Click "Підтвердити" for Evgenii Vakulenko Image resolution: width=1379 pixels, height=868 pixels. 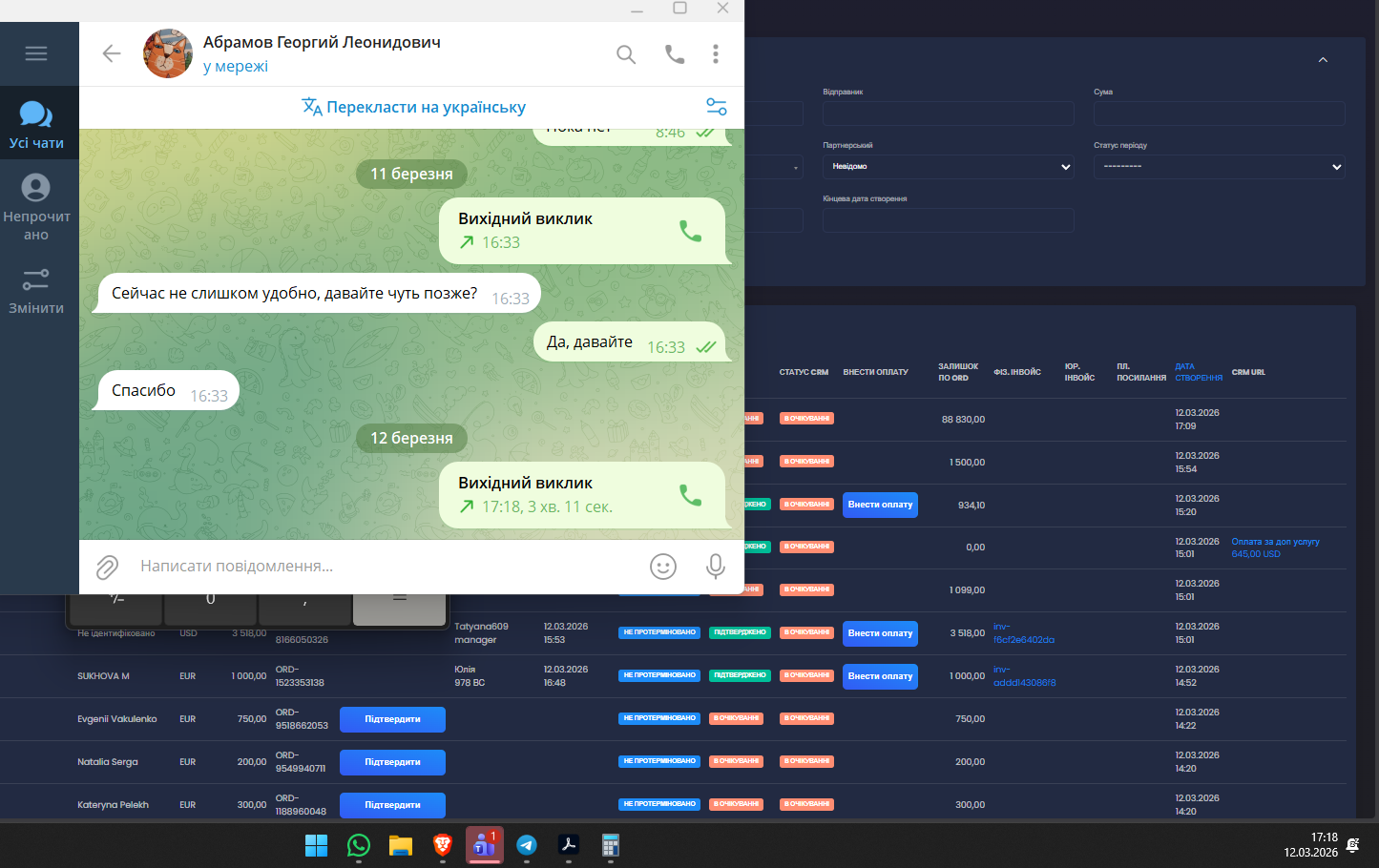(x=392, y=719)
